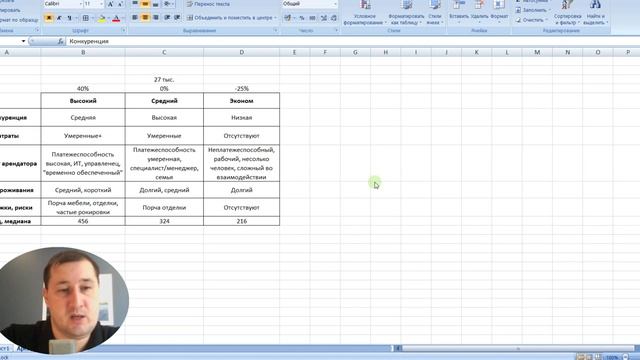640x360 pixels.
Task: Click the zoom out minus at 100%
Action: (x=625, y=357)
